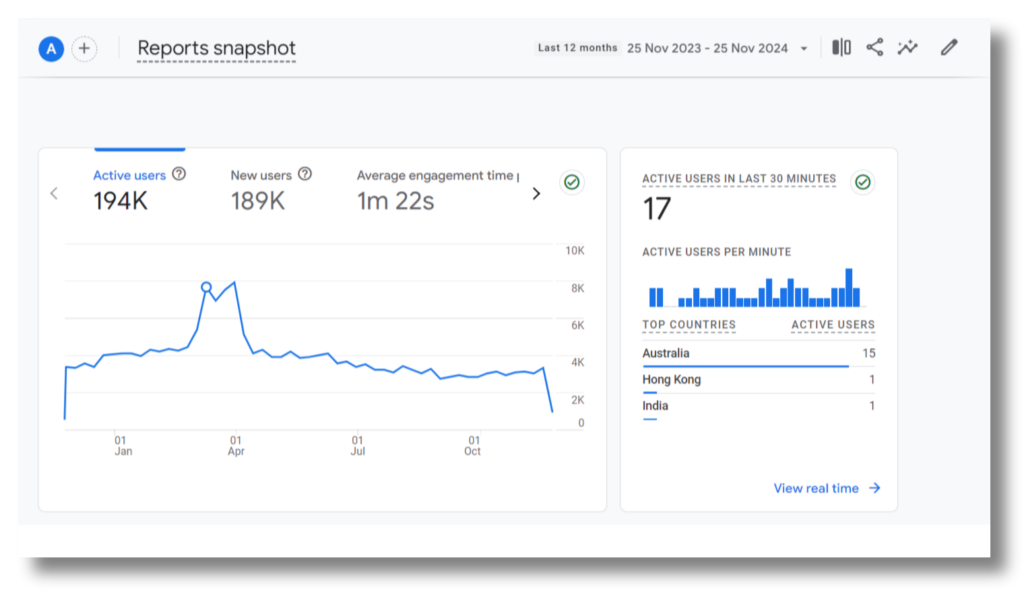The image size is (1024, 591).
Task: Click the pencil customize report icon
Action: 949,47
